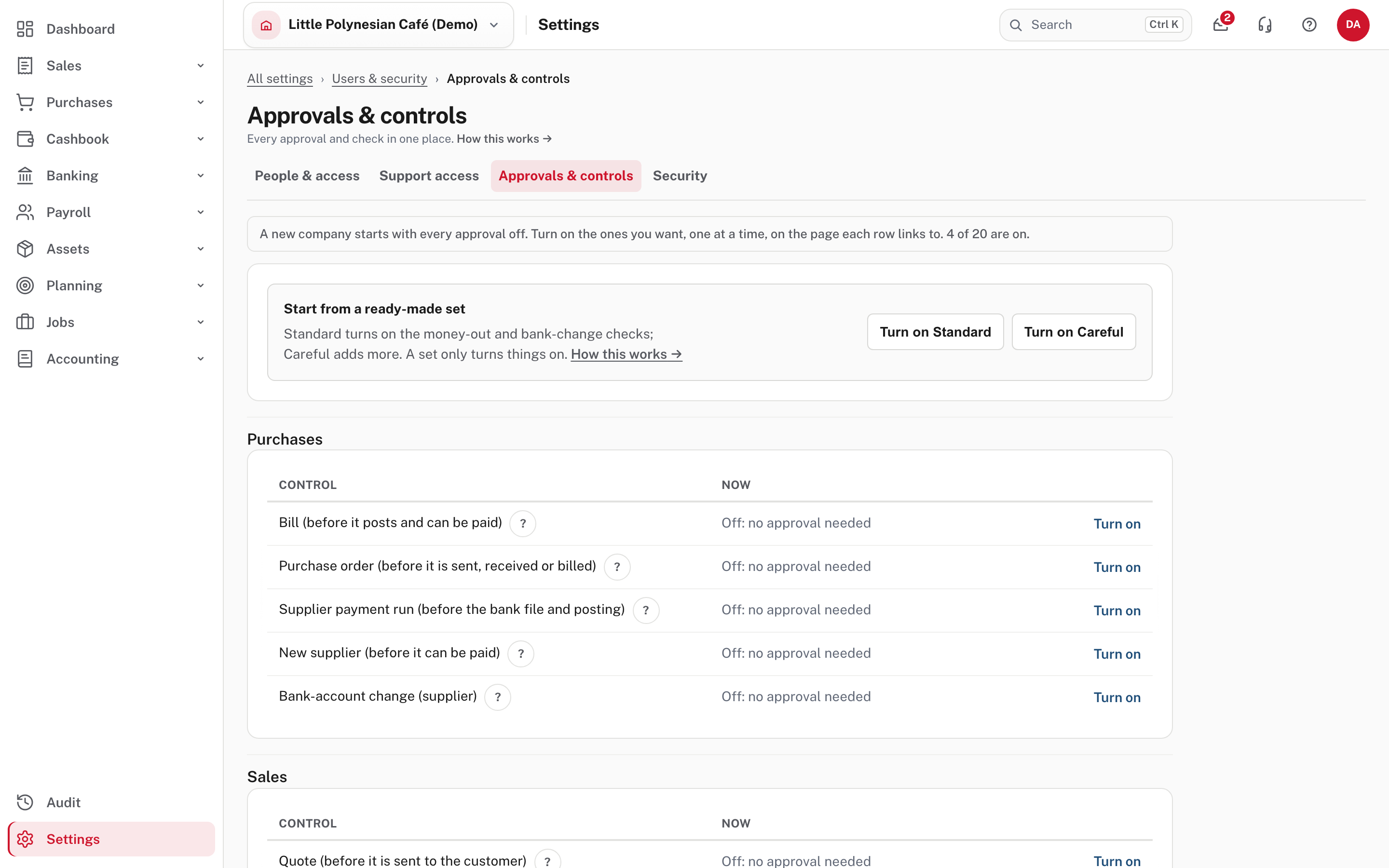Click the Turn on Careful button
This screenshot has width=1389, height=868.
pos(1073,332)
